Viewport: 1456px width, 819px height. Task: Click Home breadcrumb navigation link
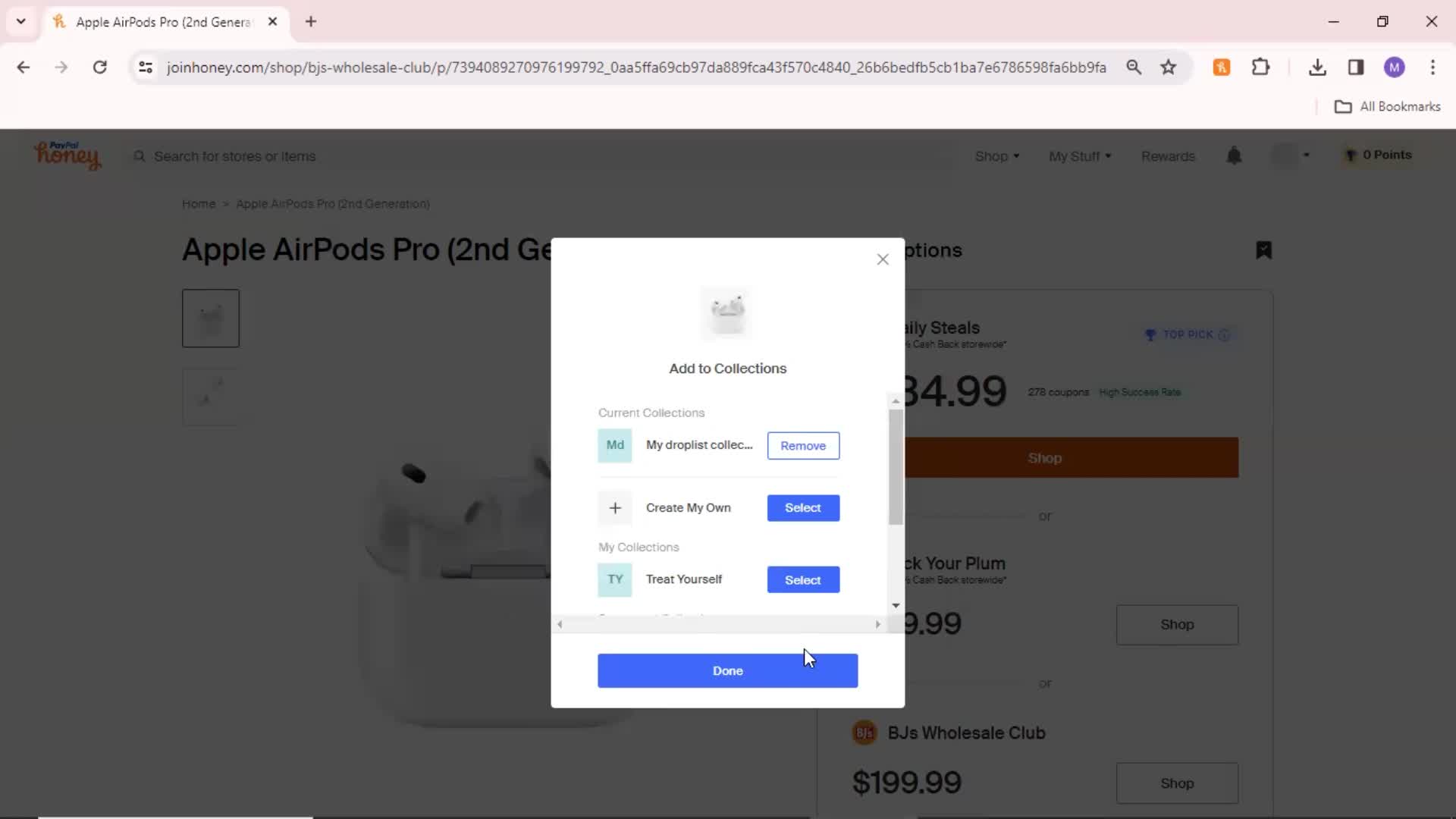point(199,204)
